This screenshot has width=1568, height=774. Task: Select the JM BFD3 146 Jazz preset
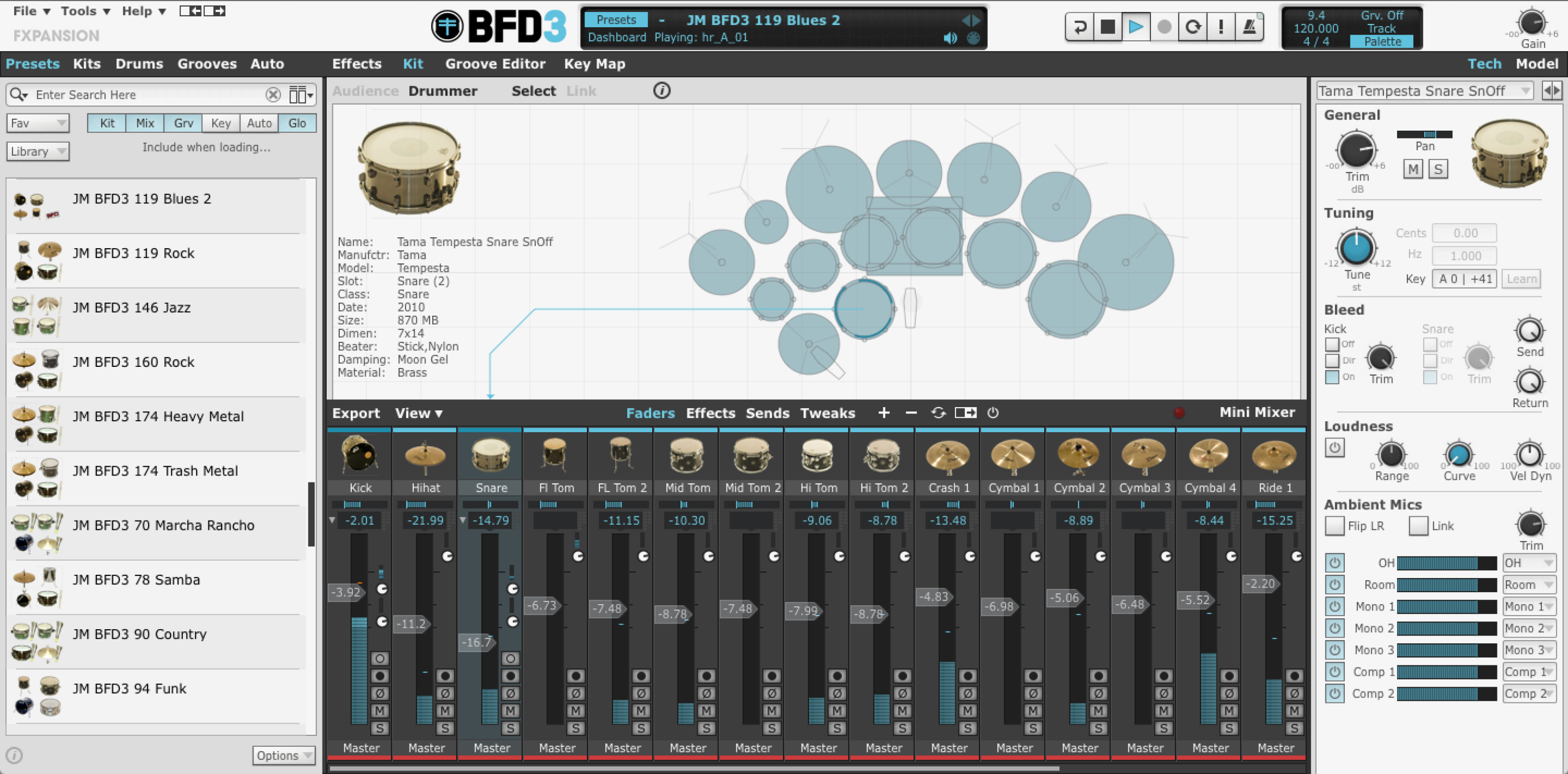click(x=131, y=307)
